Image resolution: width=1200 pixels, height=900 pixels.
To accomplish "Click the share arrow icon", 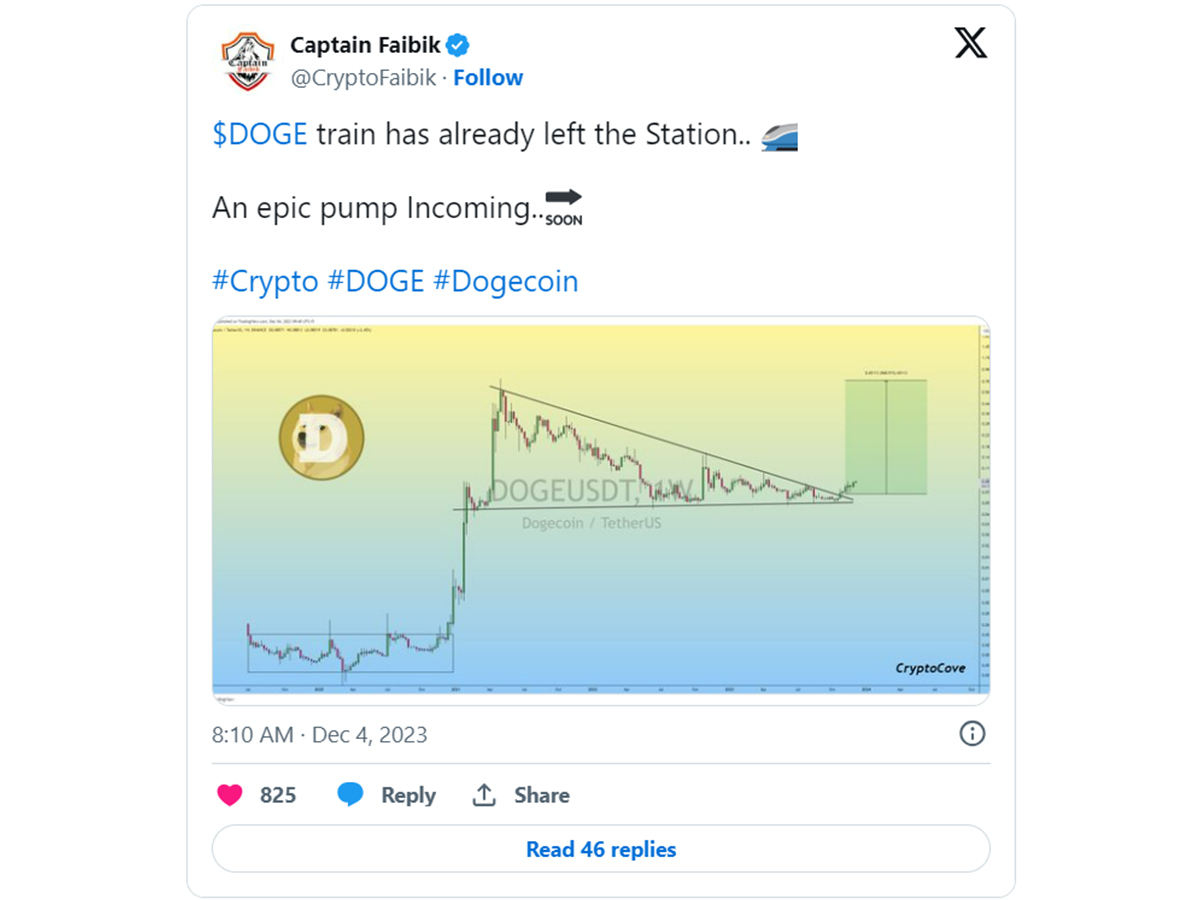I will [x=484, y=795].
